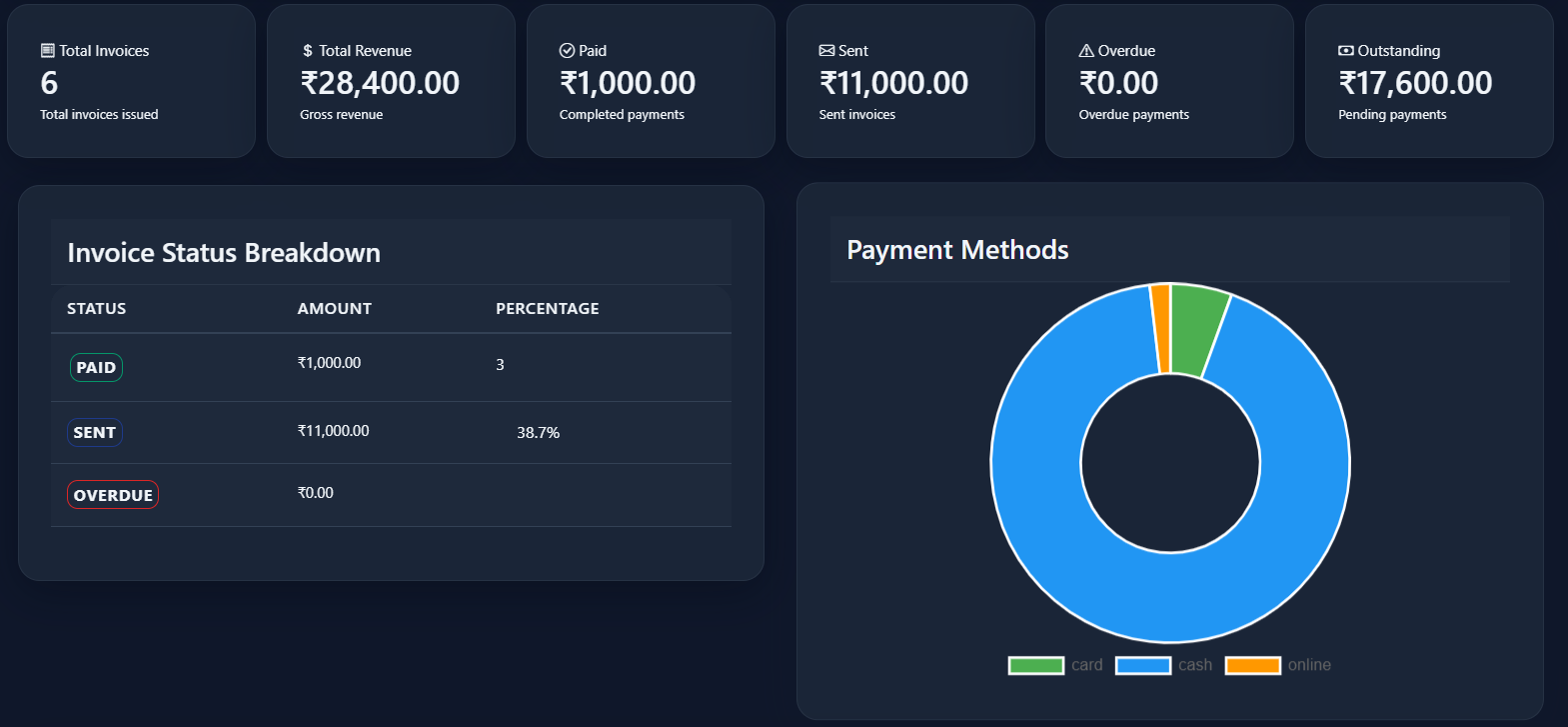Viewport: 1568px width, 727px height.
Task: Click the AMOUNT column header
Action: 335,309
